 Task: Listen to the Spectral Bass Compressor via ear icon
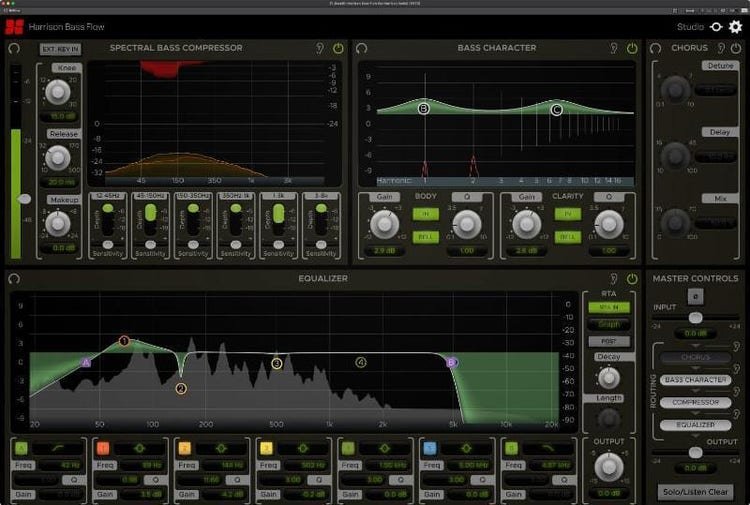(320, 48)
